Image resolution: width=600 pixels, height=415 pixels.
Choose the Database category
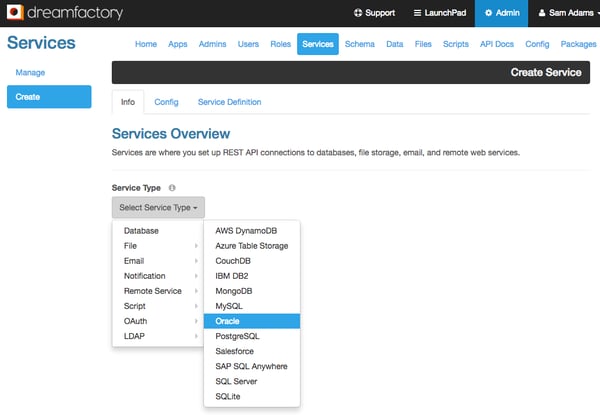[158, 231]
